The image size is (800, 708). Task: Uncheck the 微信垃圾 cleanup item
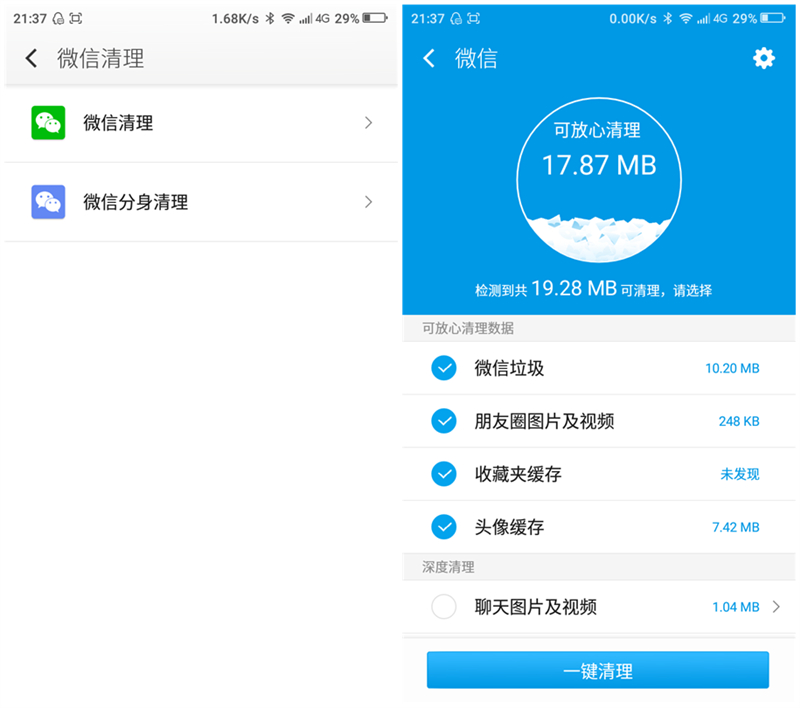click(444, 368)
